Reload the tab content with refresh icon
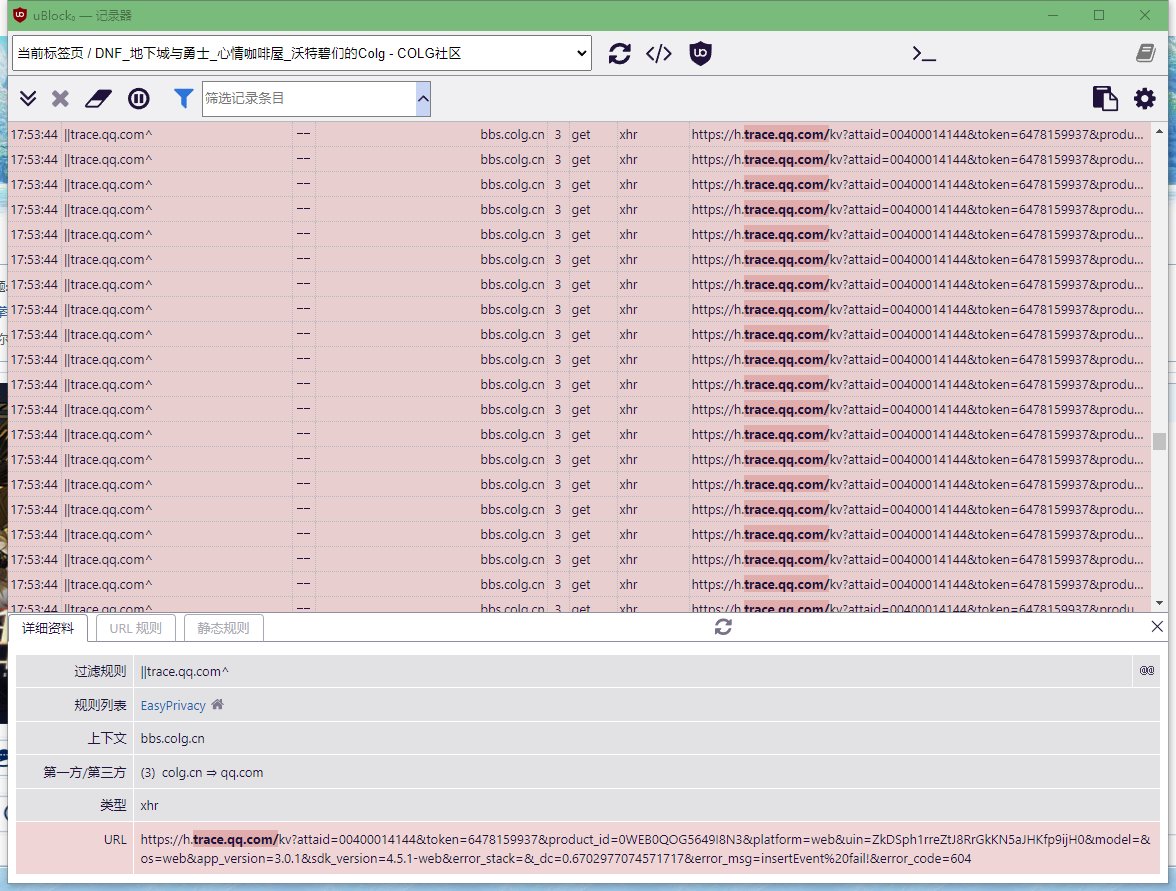This screenshot has width=1176, height=891. click(620, 53)
